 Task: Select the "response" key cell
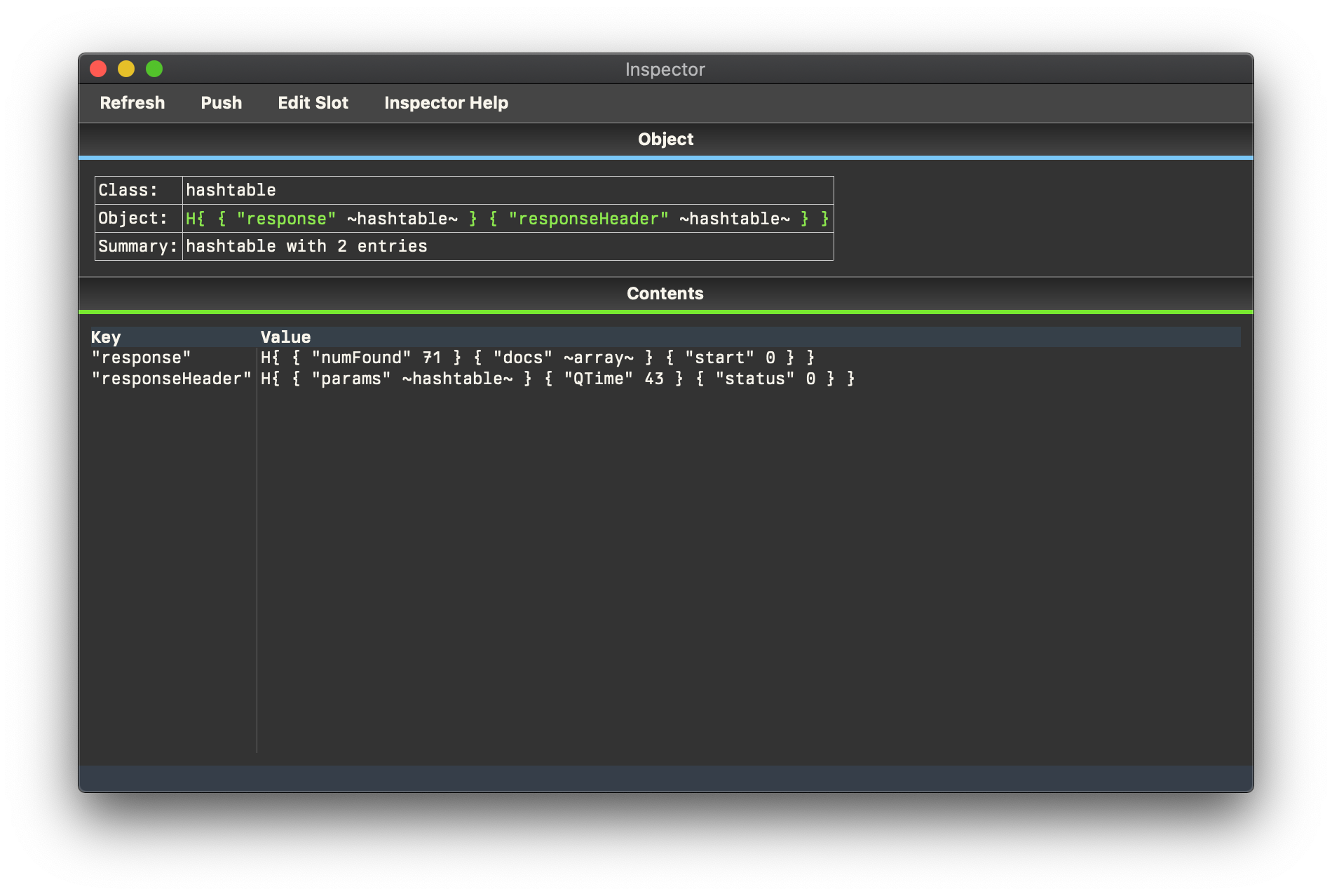pyautogui.click(x=141, y=358)
